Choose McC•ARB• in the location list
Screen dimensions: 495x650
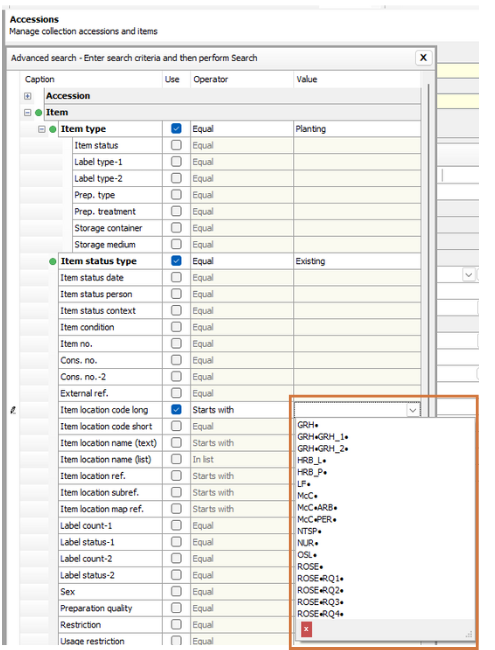[x=317, y=507]
